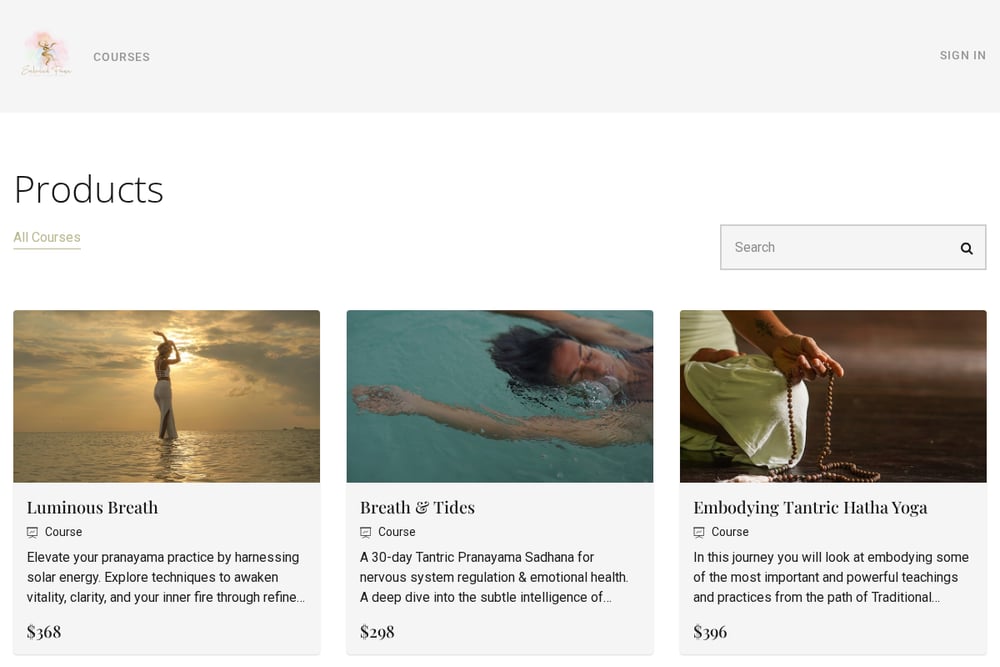
Task: Click the search magnifier icon
Action: point(966,248)
